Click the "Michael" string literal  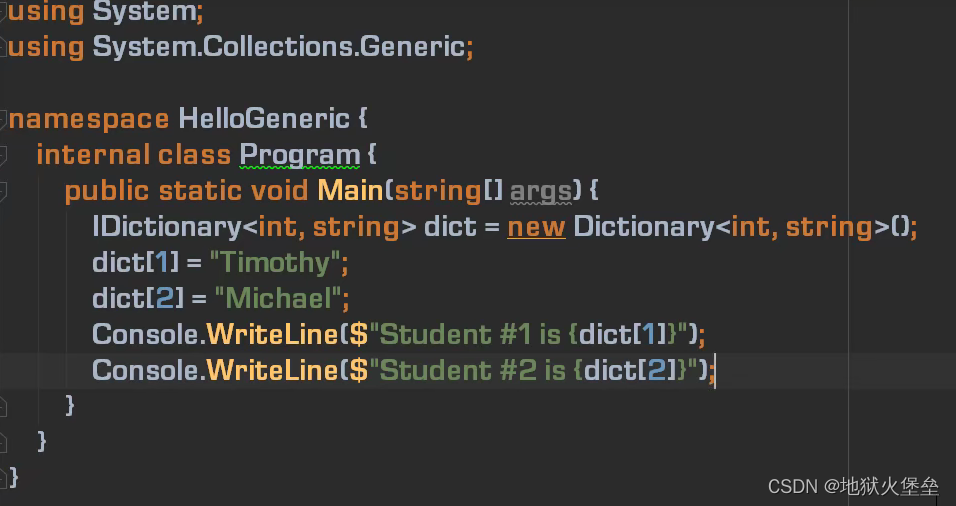tap(277, 299)
